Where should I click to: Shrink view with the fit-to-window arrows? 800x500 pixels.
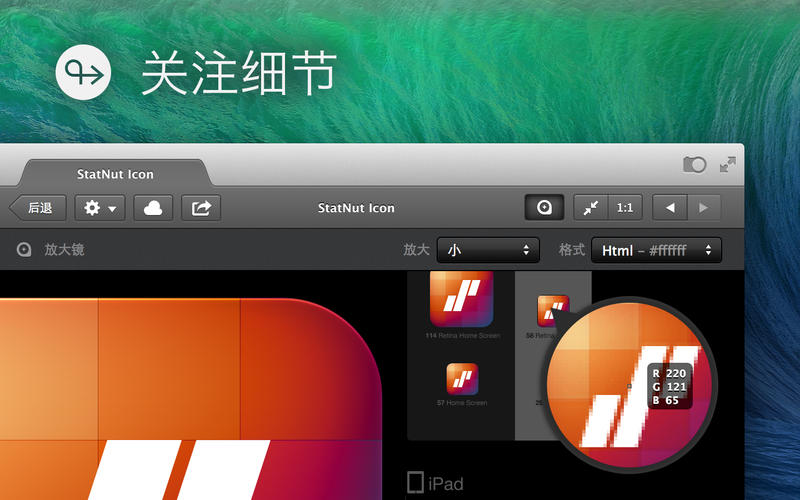(591, 208)
